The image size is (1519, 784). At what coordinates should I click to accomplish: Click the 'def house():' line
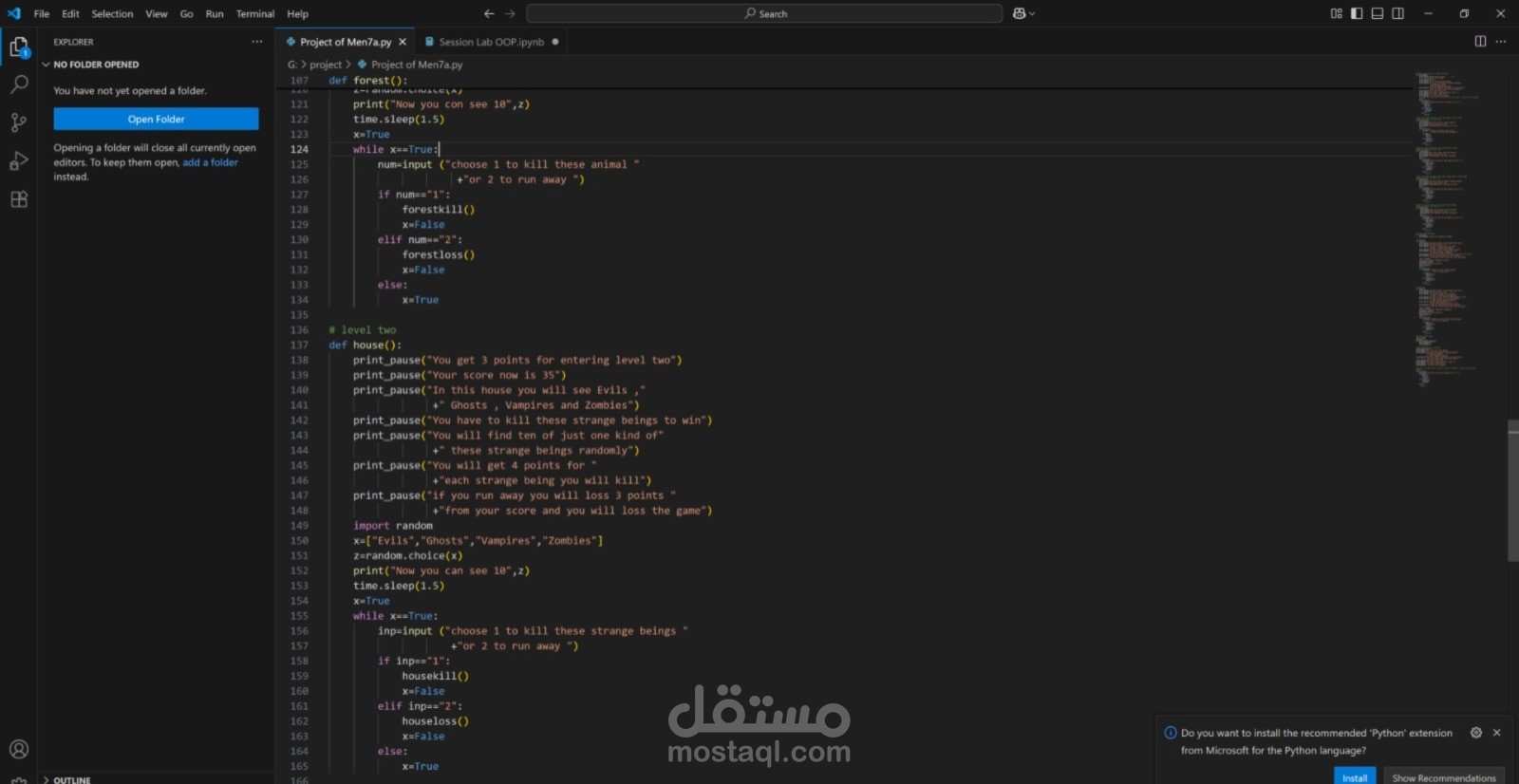(x=365, y=345)
